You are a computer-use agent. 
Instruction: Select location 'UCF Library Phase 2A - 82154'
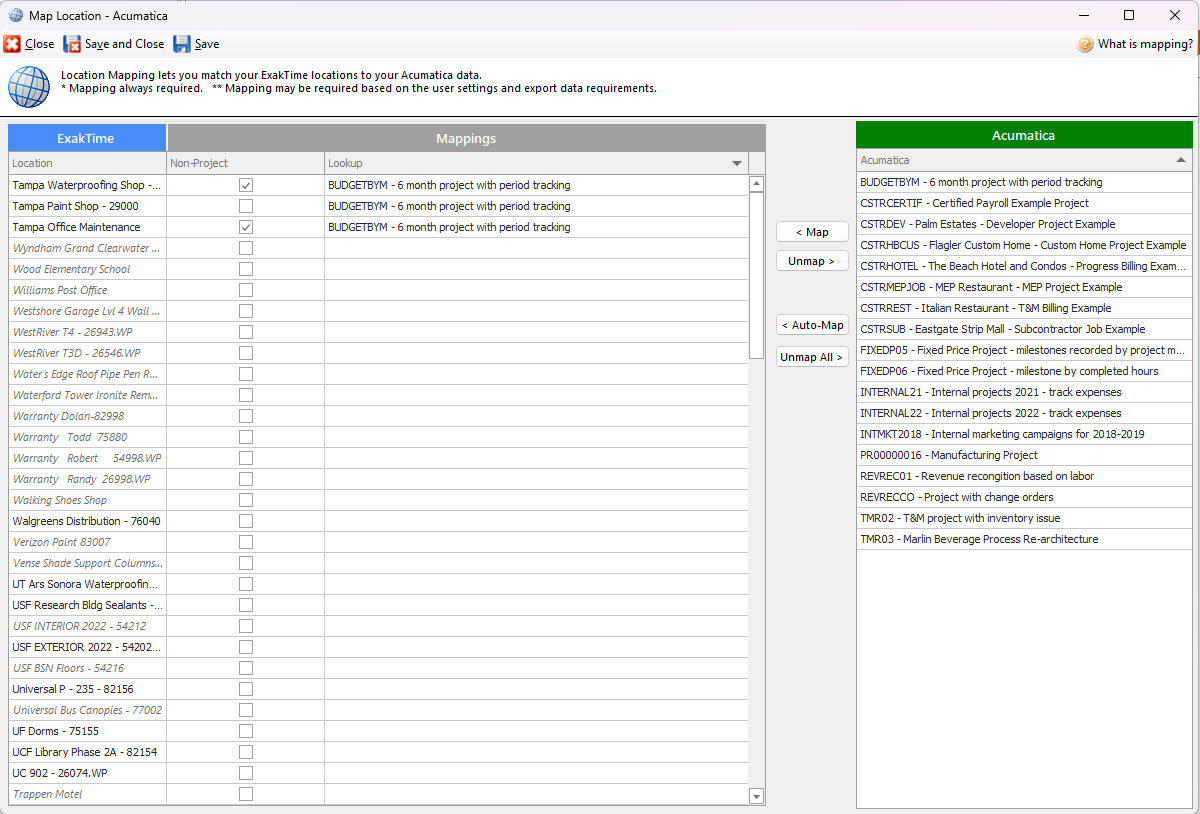point(87,752)
